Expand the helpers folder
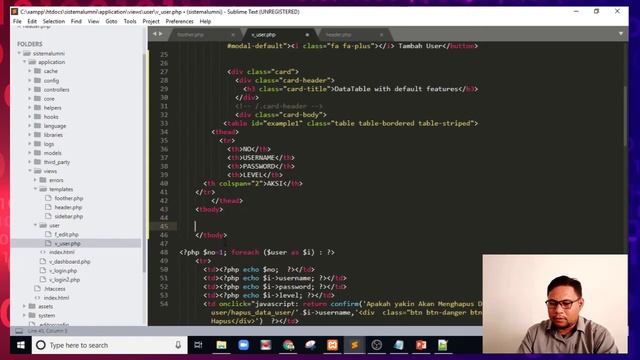 click(x=30, y=108)
